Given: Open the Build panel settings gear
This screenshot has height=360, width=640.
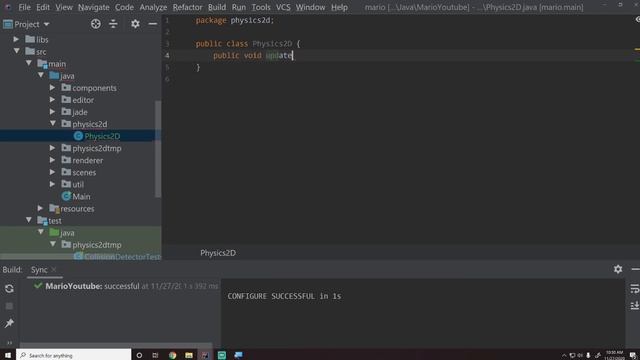Looking at the screenshot, I should point(618,269).
